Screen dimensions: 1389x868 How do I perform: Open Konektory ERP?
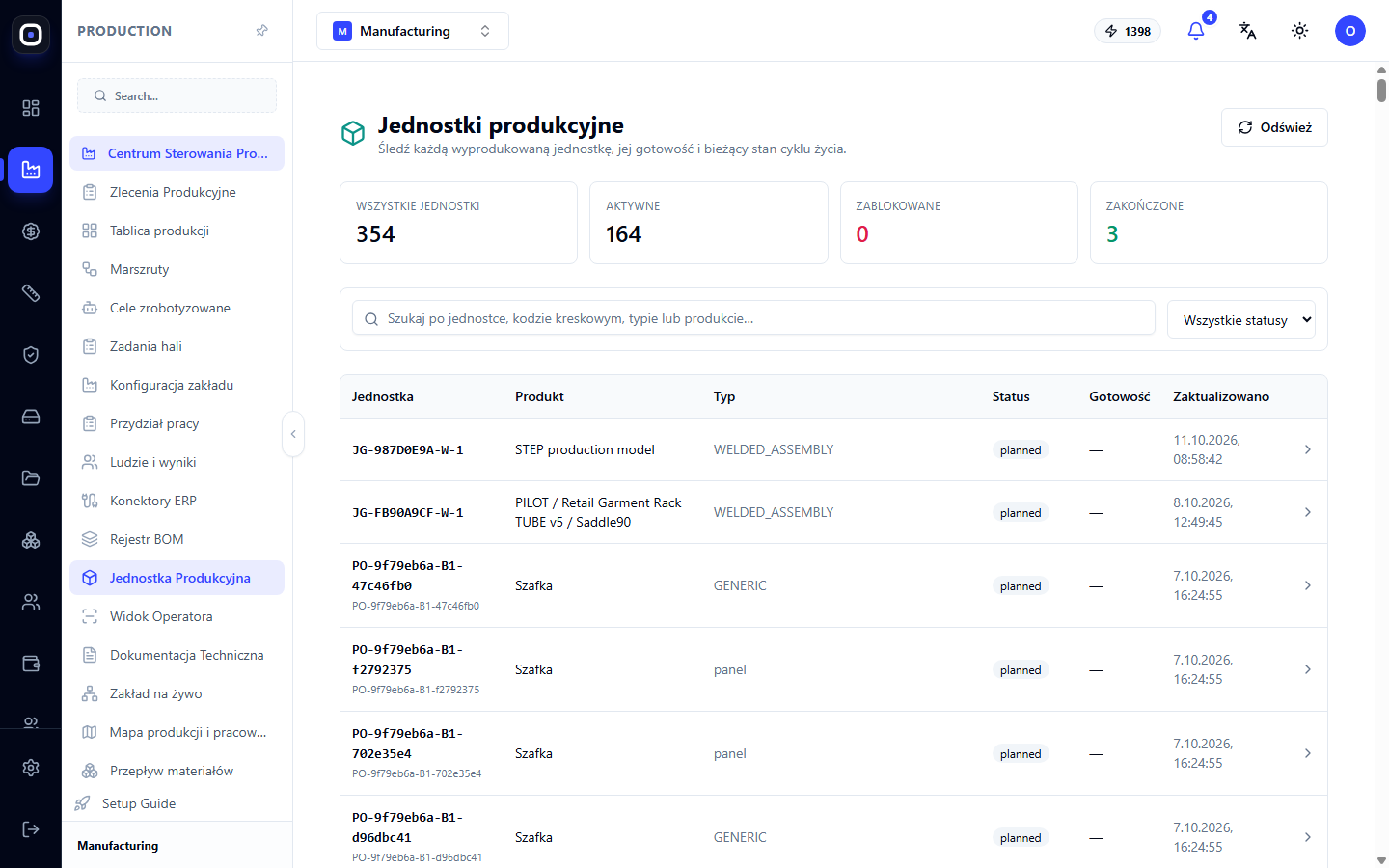[x=177, y=501]
